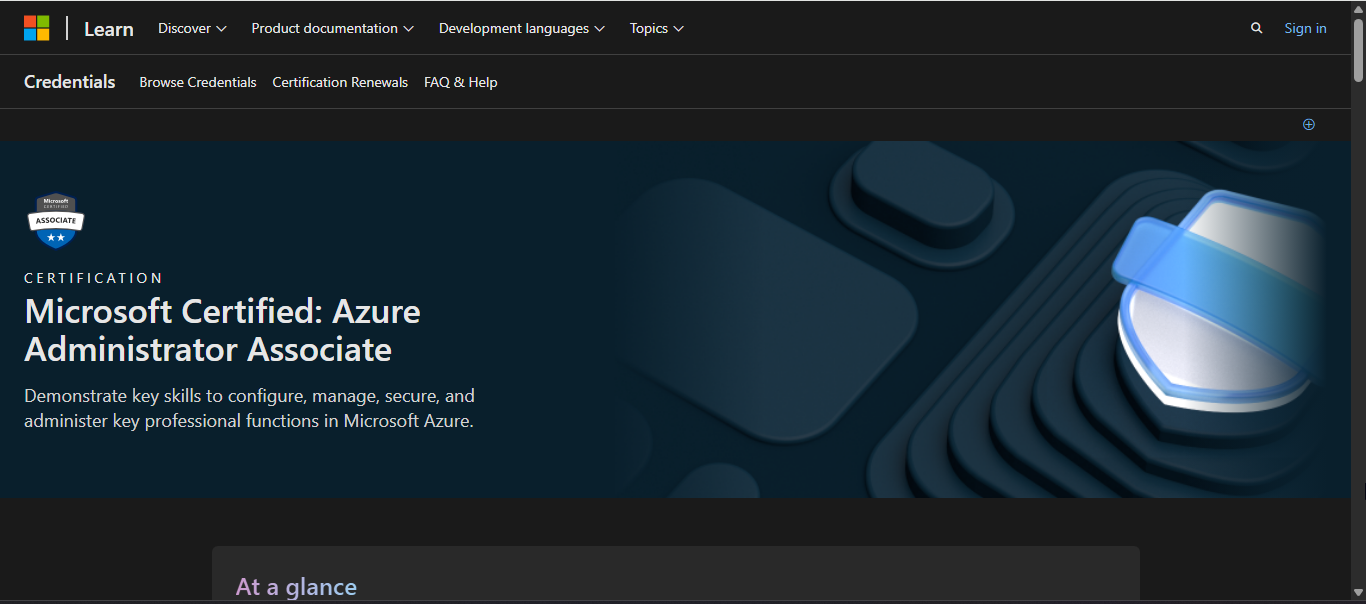Click the vertical scrollbar thumb
This screenshot has height=604, width=1366.
(1358, 50)
